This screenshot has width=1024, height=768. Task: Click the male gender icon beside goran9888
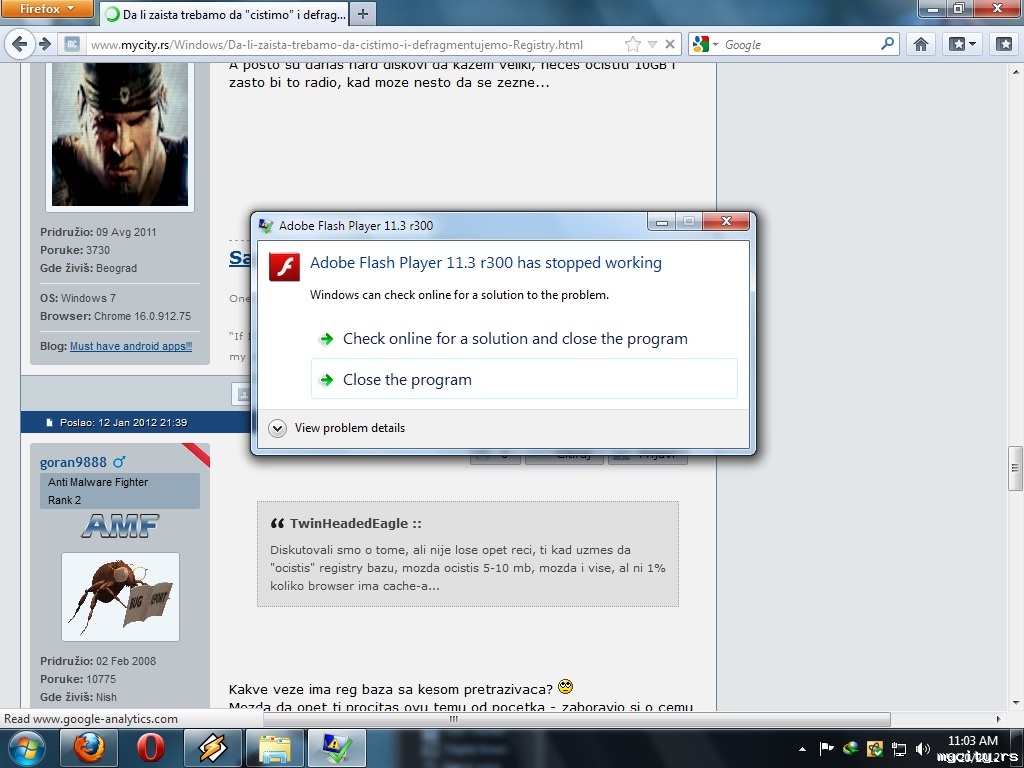pyautogui.click(x=119, y=462)
